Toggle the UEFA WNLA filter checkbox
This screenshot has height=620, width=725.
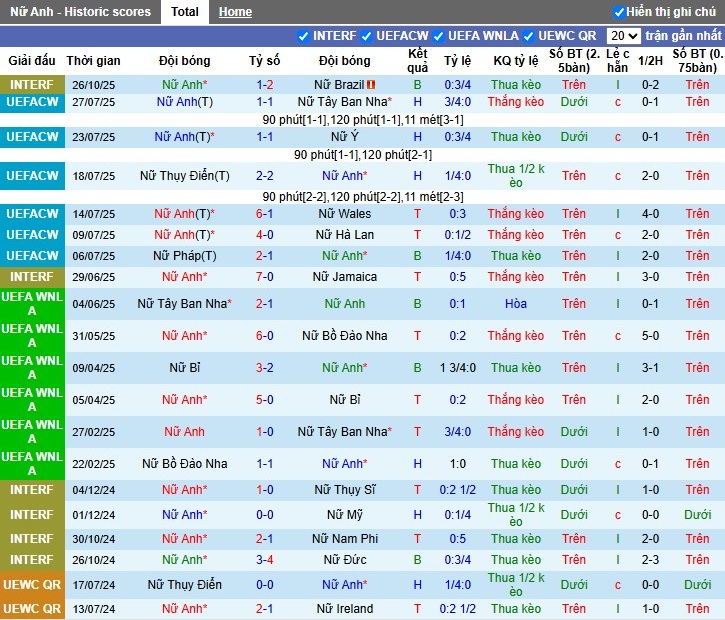click(438, 36)
